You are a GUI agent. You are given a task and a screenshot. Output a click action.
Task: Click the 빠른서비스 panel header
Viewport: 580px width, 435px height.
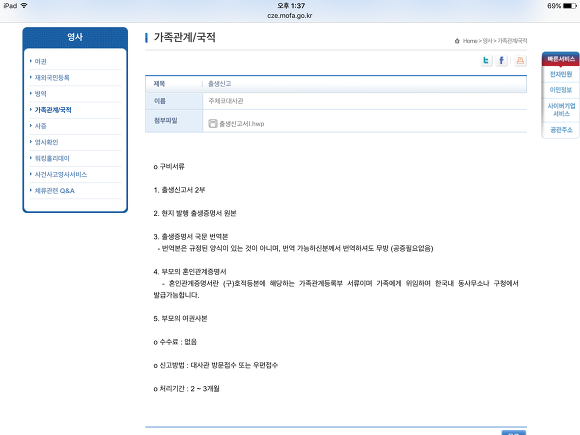point(561,59)
